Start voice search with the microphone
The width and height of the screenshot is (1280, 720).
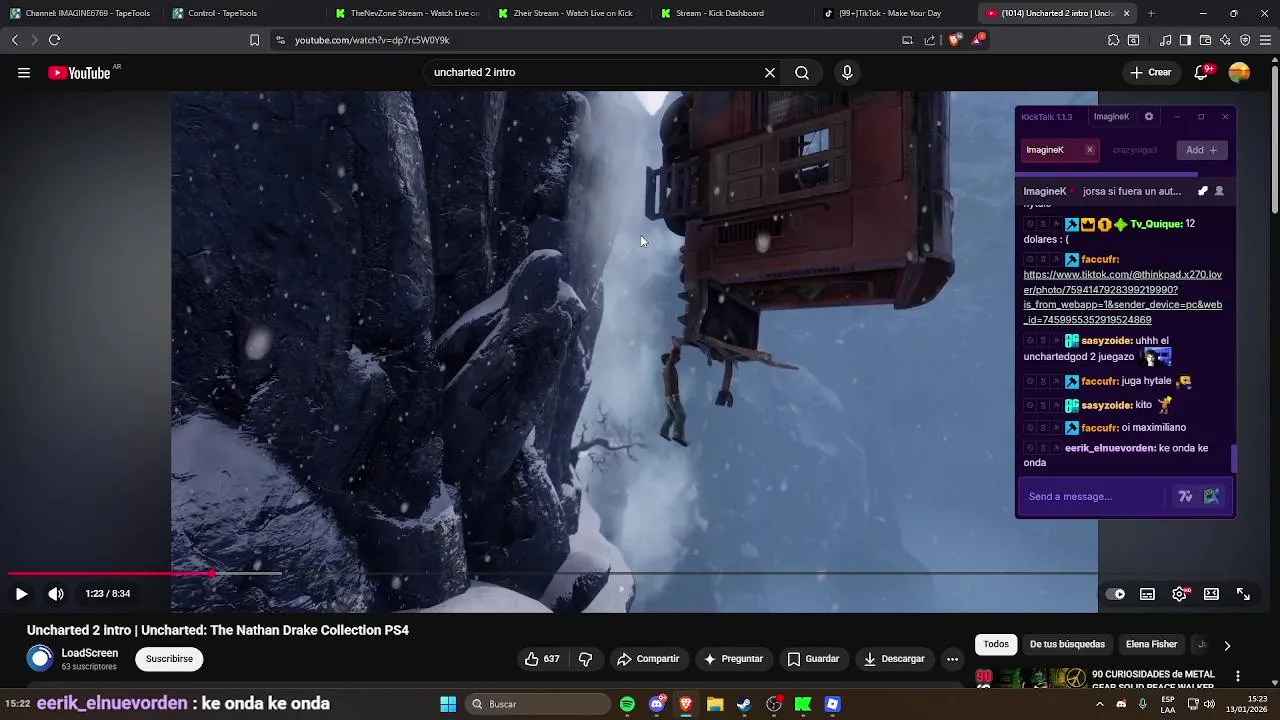[847, 73]
